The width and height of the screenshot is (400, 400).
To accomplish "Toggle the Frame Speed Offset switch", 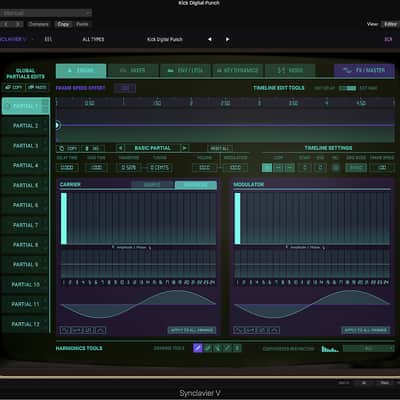I will pos(125,88).
